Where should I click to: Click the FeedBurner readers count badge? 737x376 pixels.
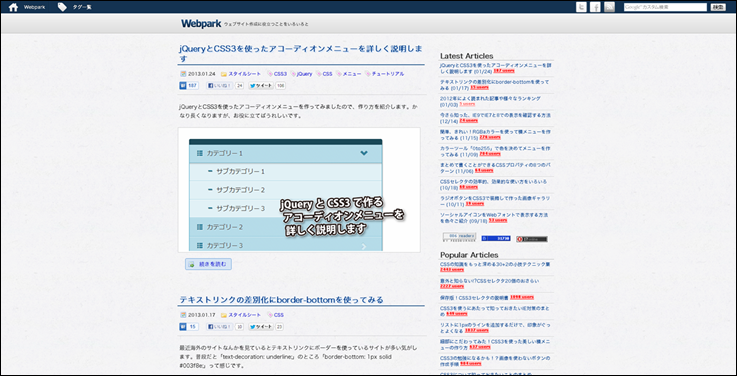459,237
